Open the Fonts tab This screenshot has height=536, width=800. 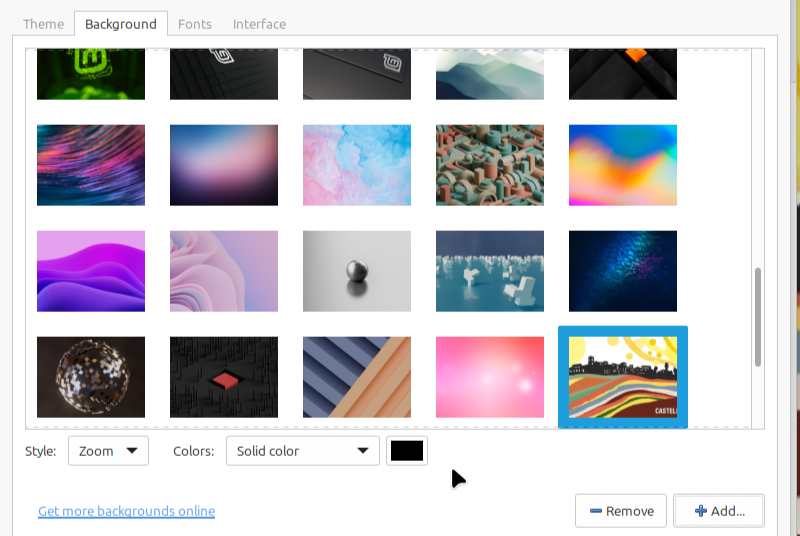point(196,24)
